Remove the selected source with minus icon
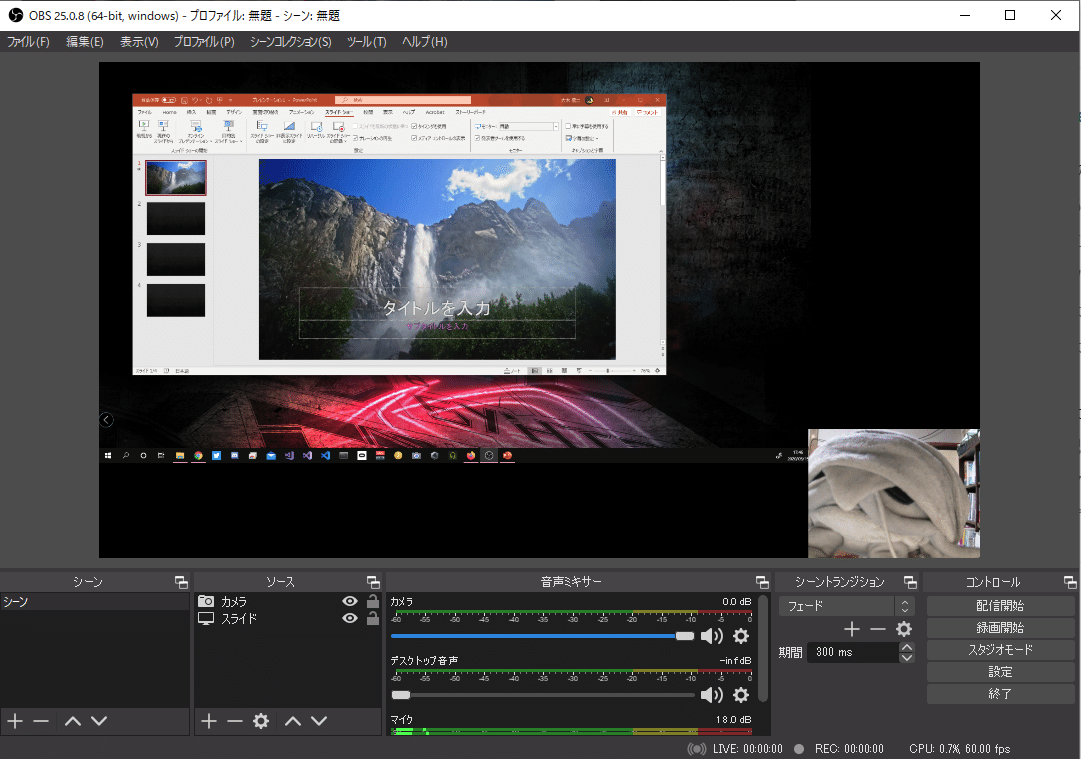Viewport: 1081px width, 759px height. [x=235, y=721]
